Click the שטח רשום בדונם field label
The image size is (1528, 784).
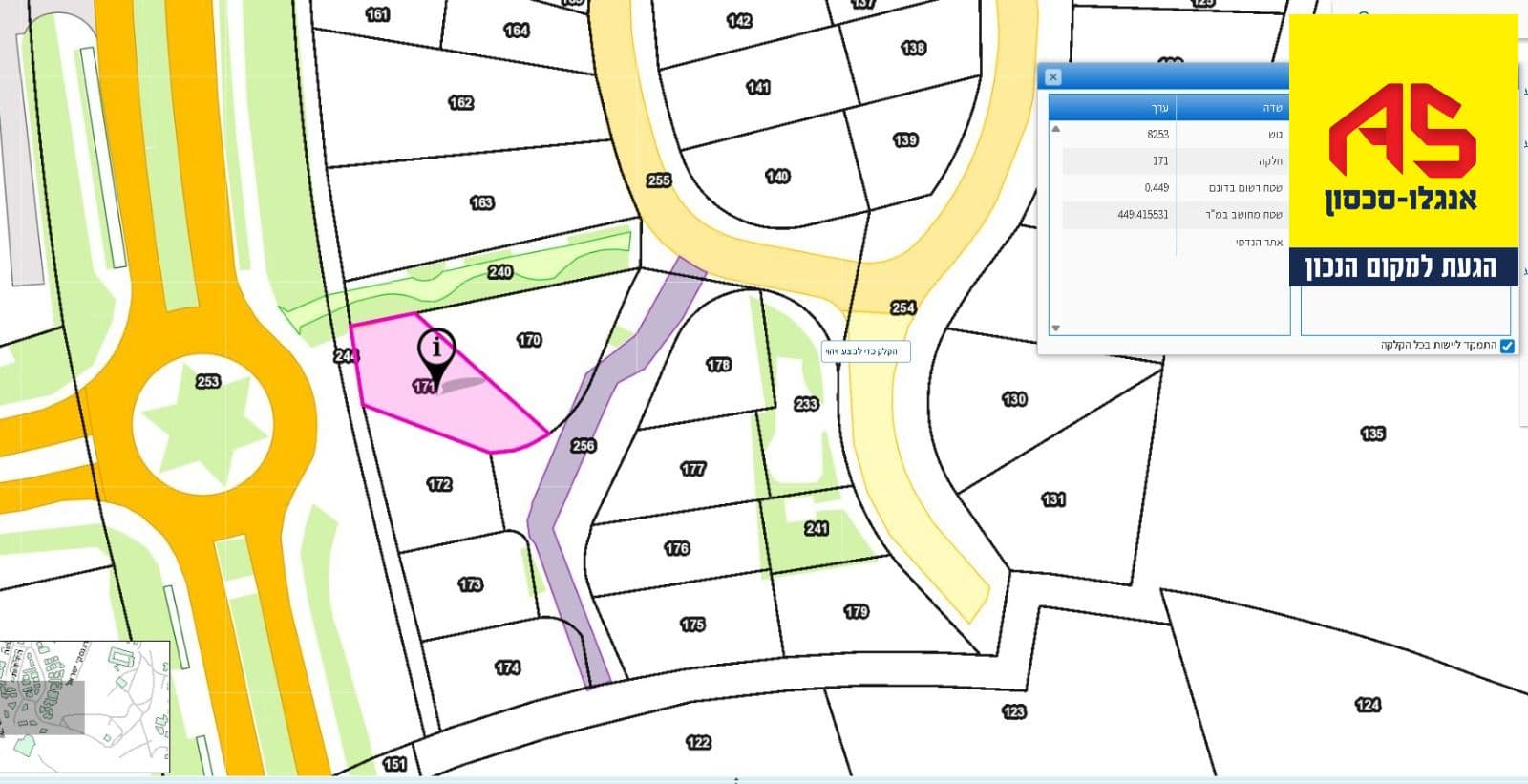click(1245, 188)
